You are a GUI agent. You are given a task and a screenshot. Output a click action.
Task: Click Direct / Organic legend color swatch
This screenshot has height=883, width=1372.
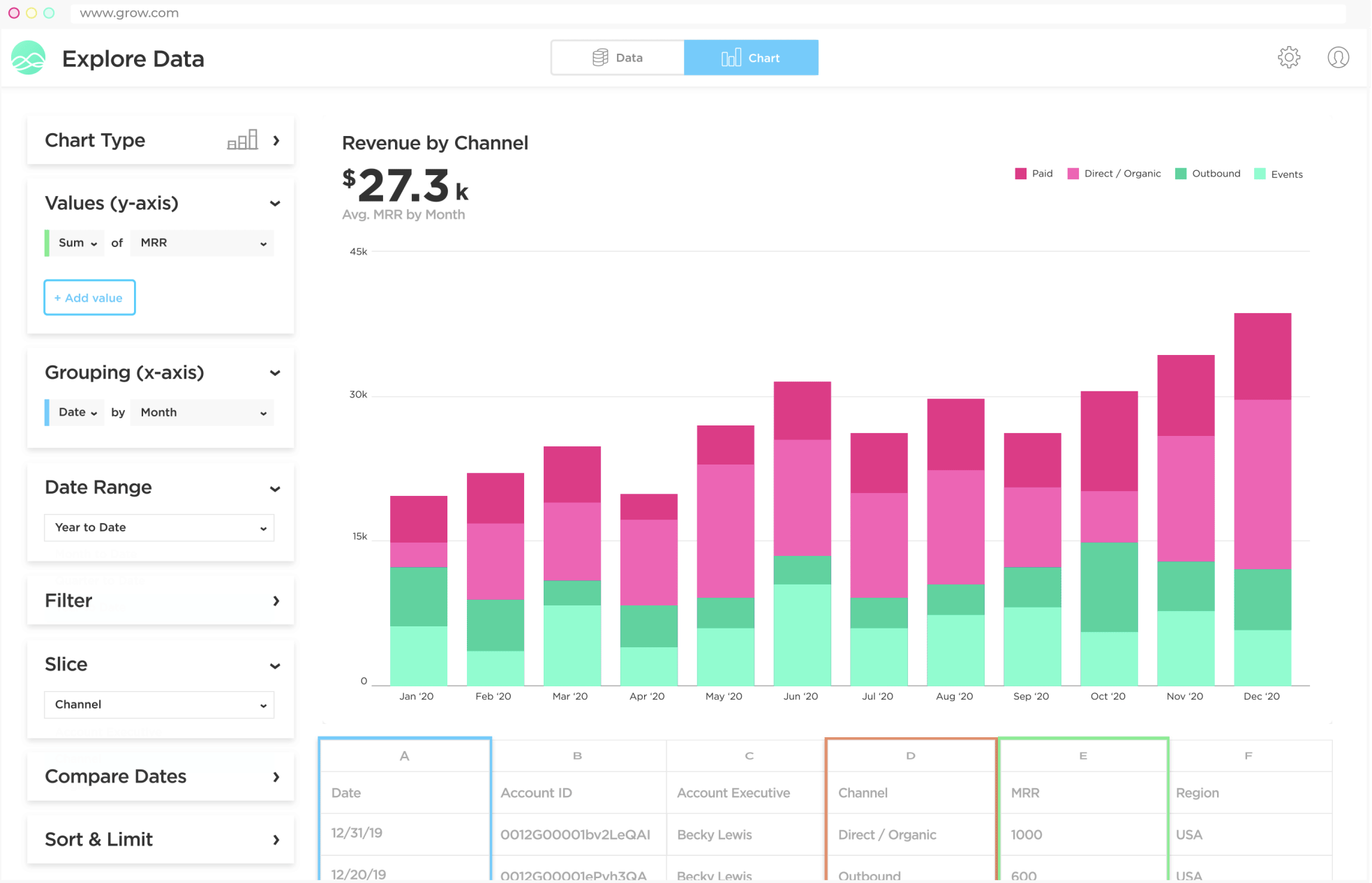coord(1073,174)
